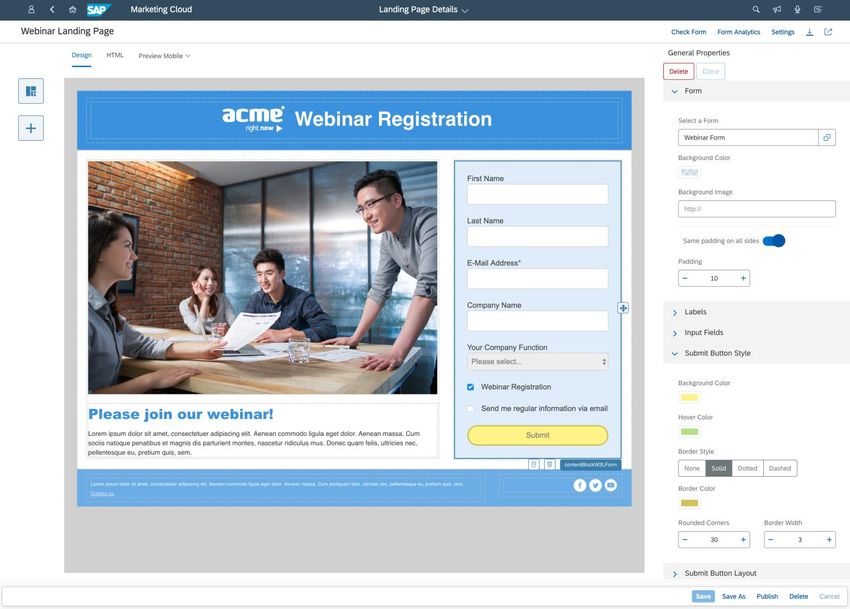Image resolution: width=850 pixels, height=609 pixels.
Task: Increase Rounded Corners value
Action: coord(743,540)
